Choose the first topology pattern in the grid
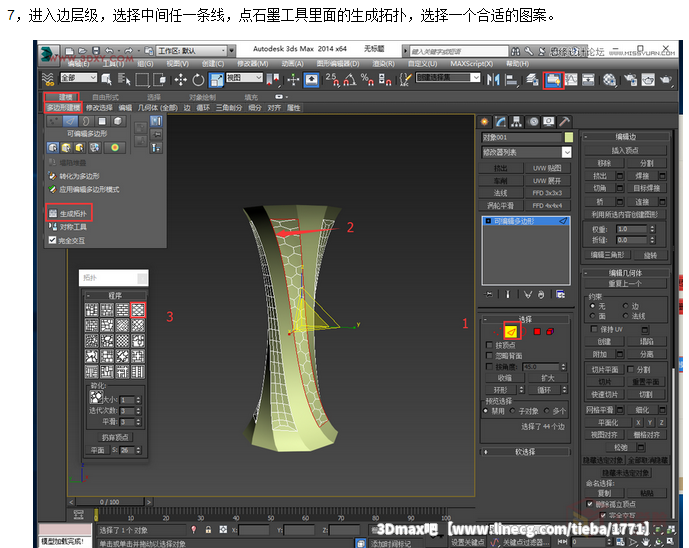This screenshot has height=548, width=689. click(91, 310)
